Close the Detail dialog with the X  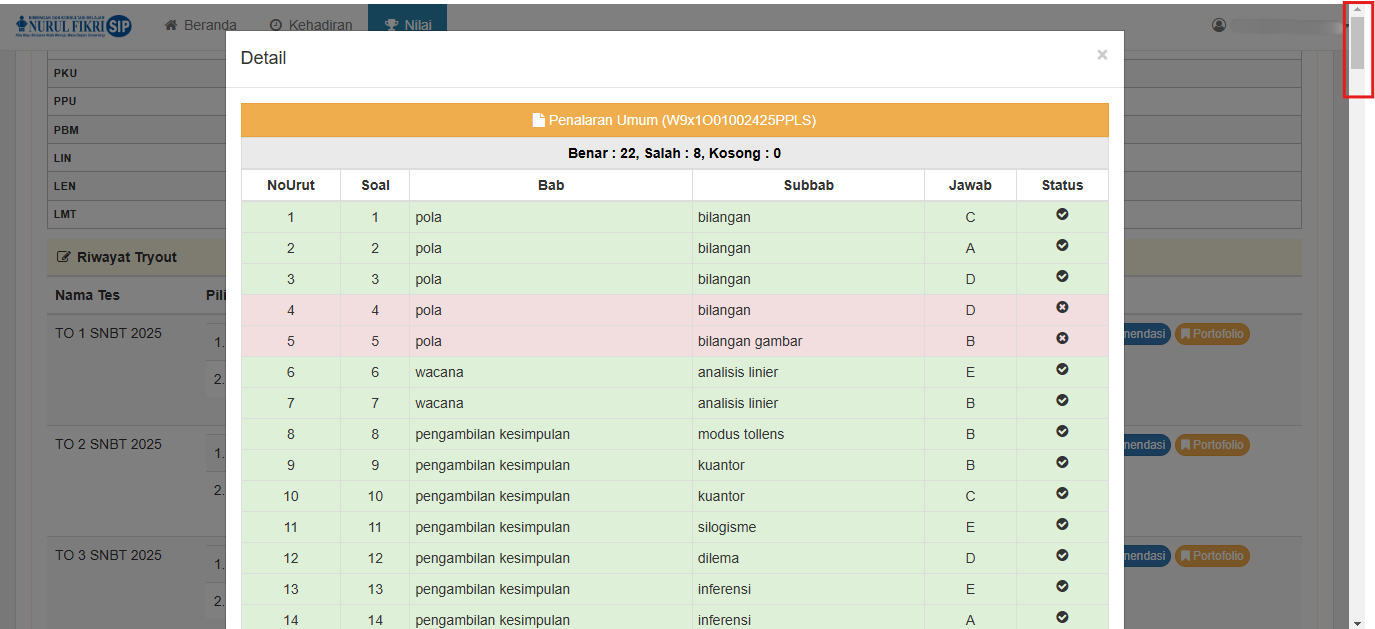pyautogui.click(x=1102, y=55)
